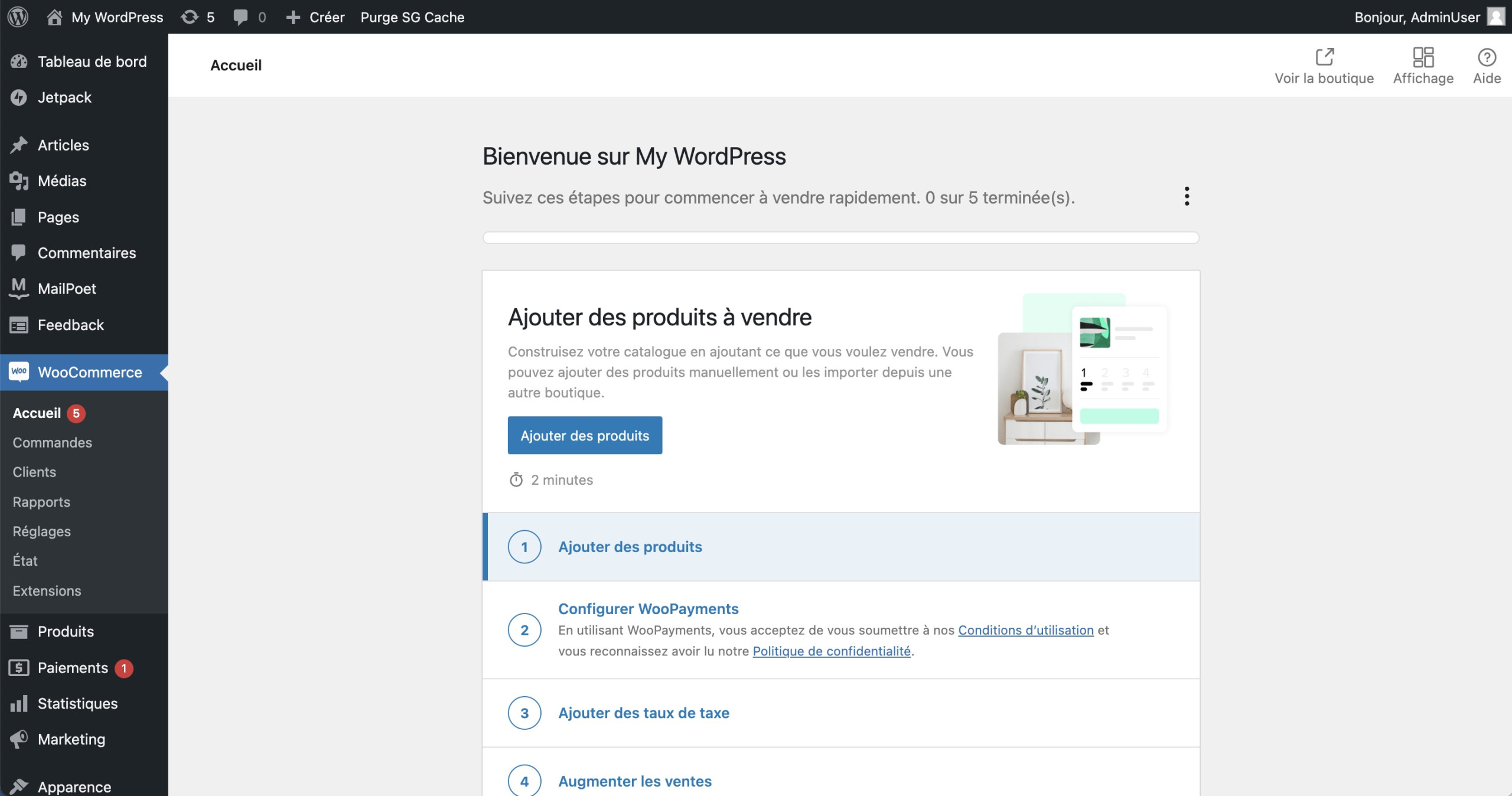This screenshot has width=1512, height=796.
Task: Open Rapports in WooCommerce submenu
Action: 41,501
